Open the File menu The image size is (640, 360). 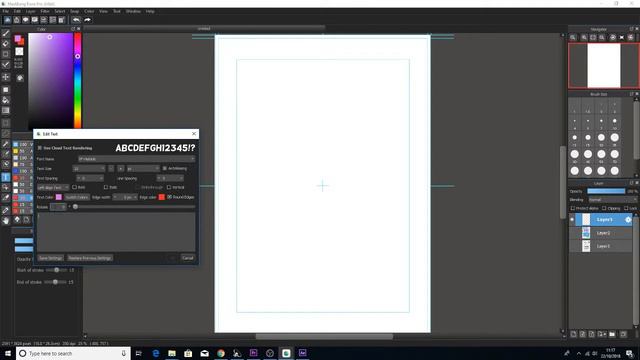pos(6,11)
